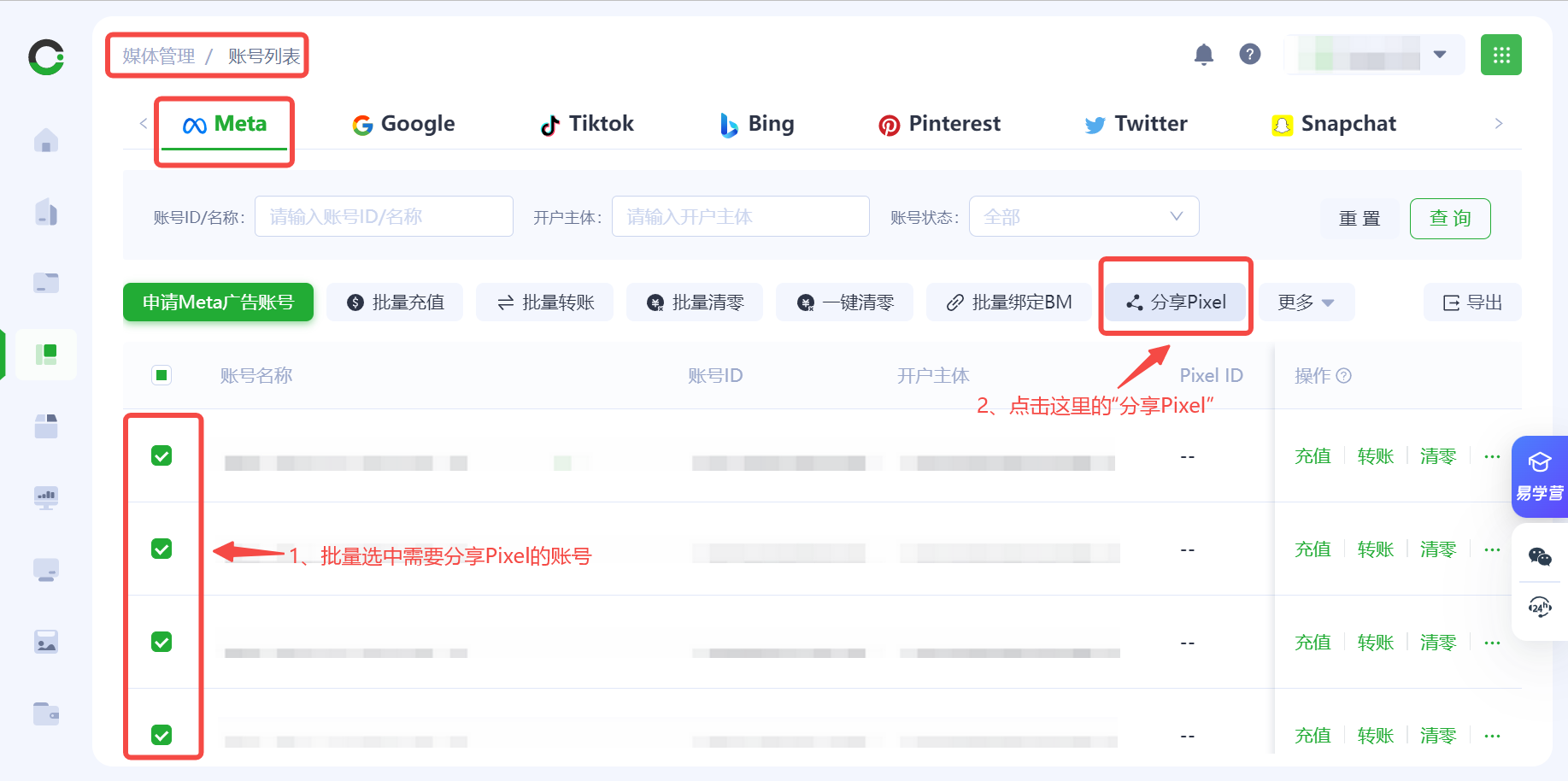Open the WeChat contact icon

(x=1540, y=557)
